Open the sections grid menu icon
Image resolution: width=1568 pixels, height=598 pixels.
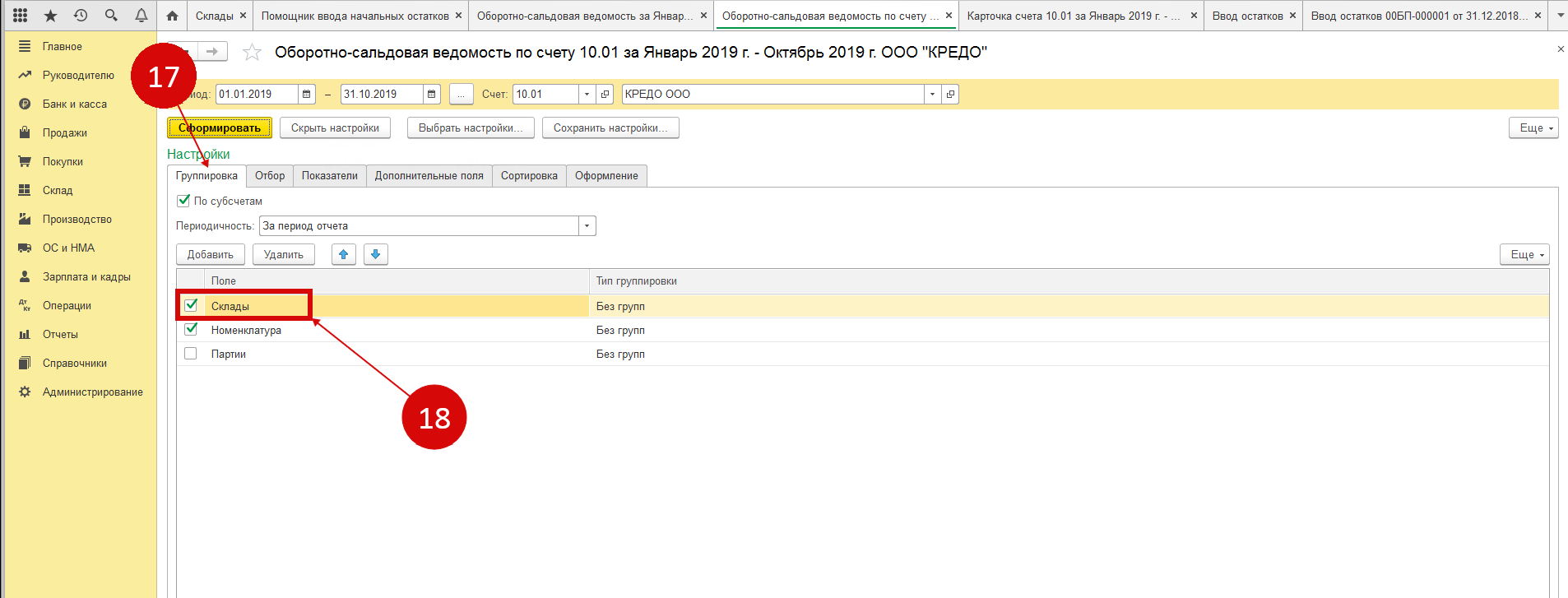pos(21,16)
